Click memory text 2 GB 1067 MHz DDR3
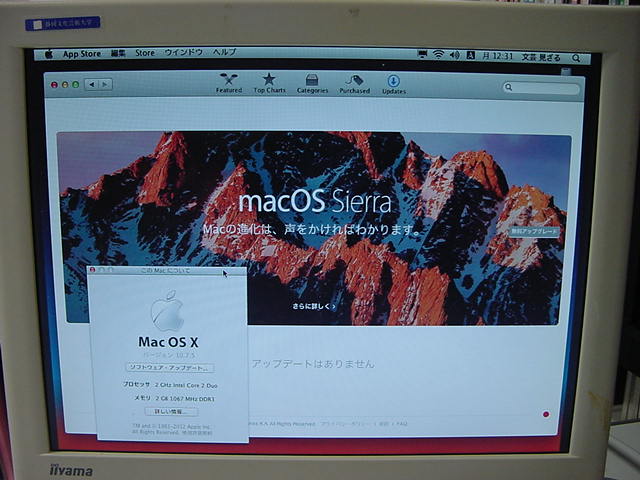Viewport: 640px width, 480px height. click(185, 399)
